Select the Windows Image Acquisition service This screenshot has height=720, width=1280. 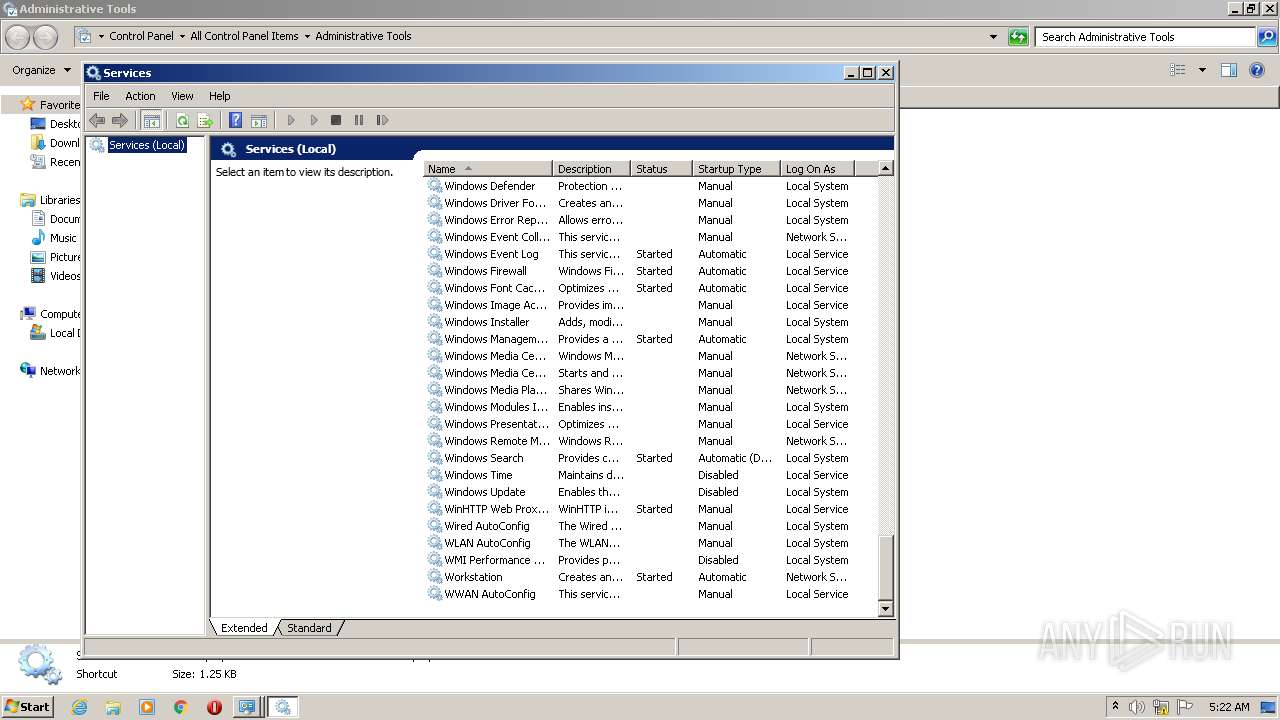pyautogui.click(x=650, y=305)
